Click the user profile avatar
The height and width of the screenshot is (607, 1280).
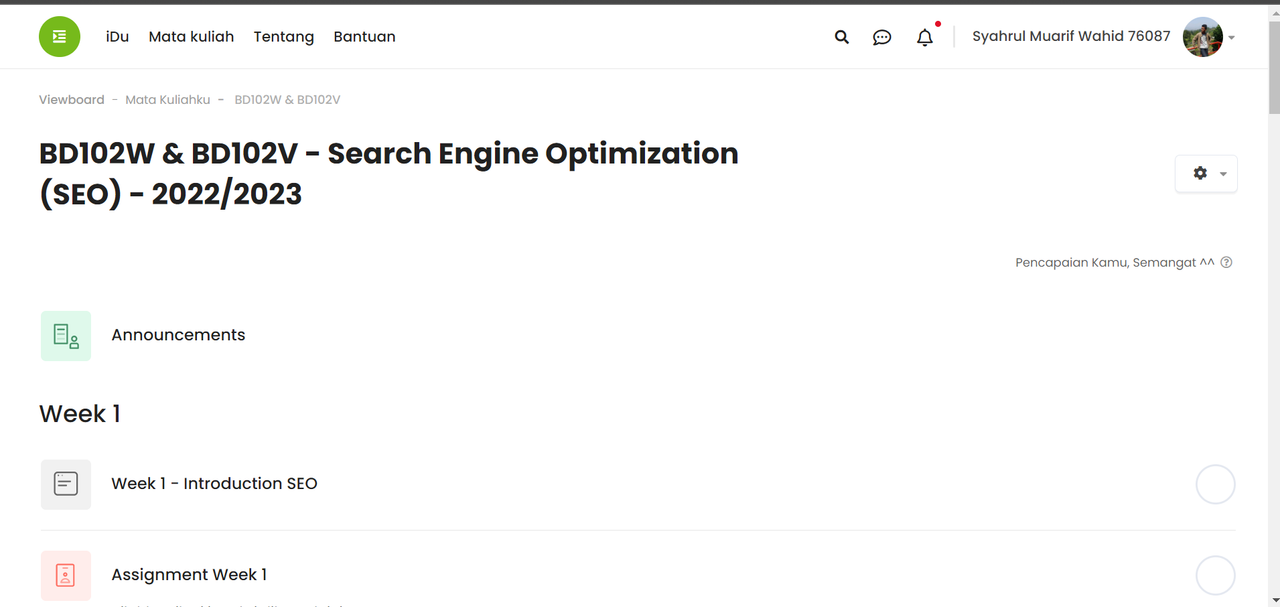coord(1202,37)
